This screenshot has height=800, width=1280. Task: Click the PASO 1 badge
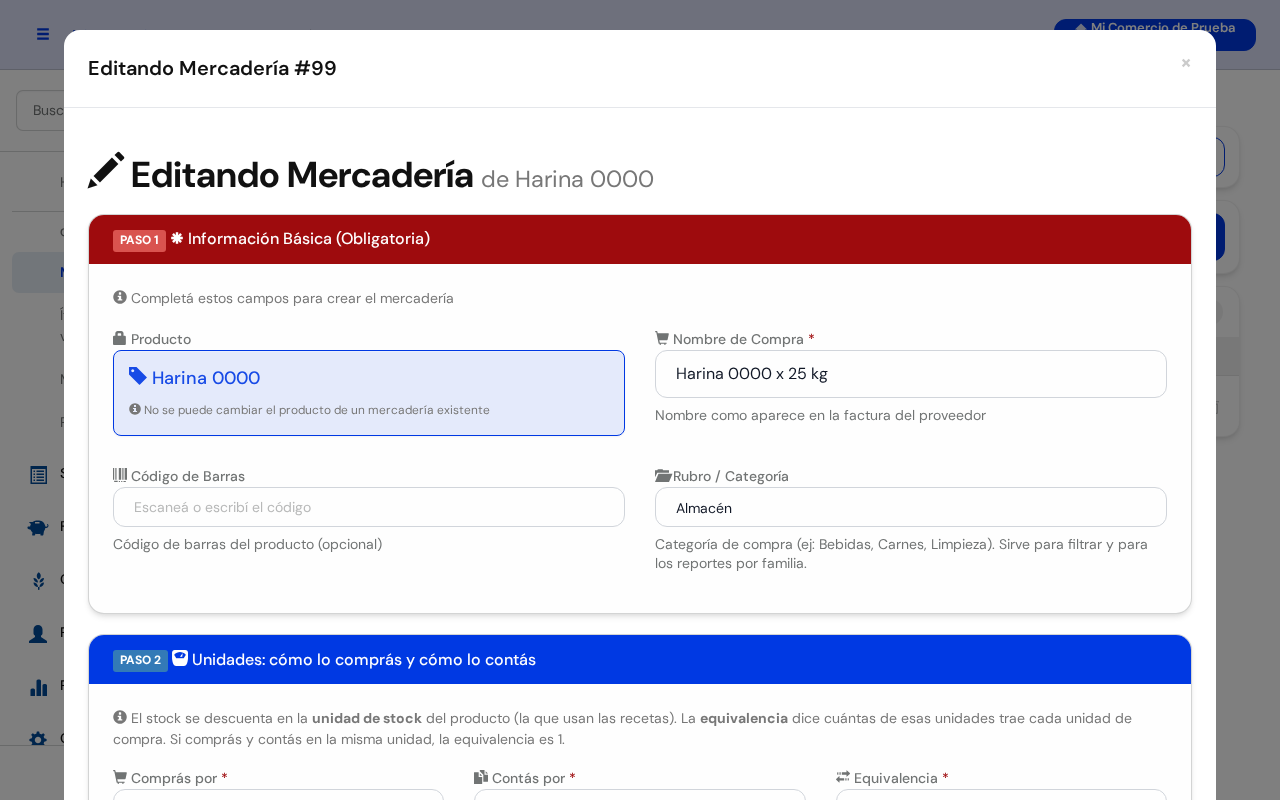[x=139, y=240]
